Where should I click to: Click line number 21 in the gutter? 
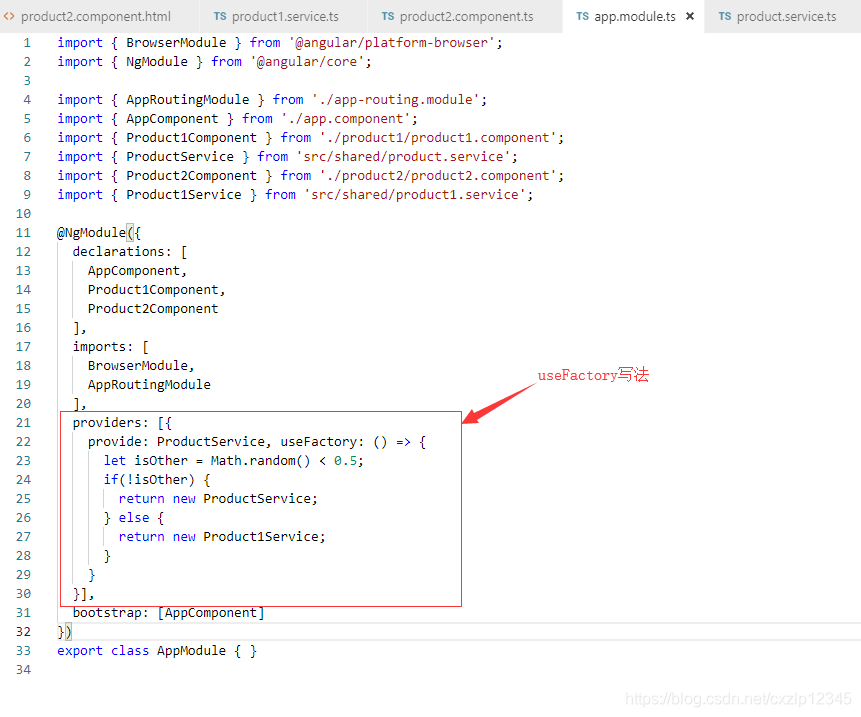tap(23, 423)
